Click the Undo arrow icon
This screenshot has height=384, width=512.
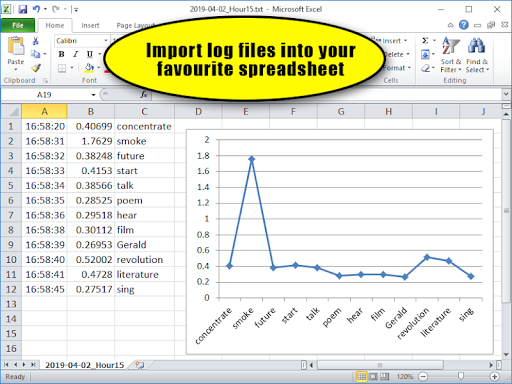pyautogui.click(x=36, y=9)
